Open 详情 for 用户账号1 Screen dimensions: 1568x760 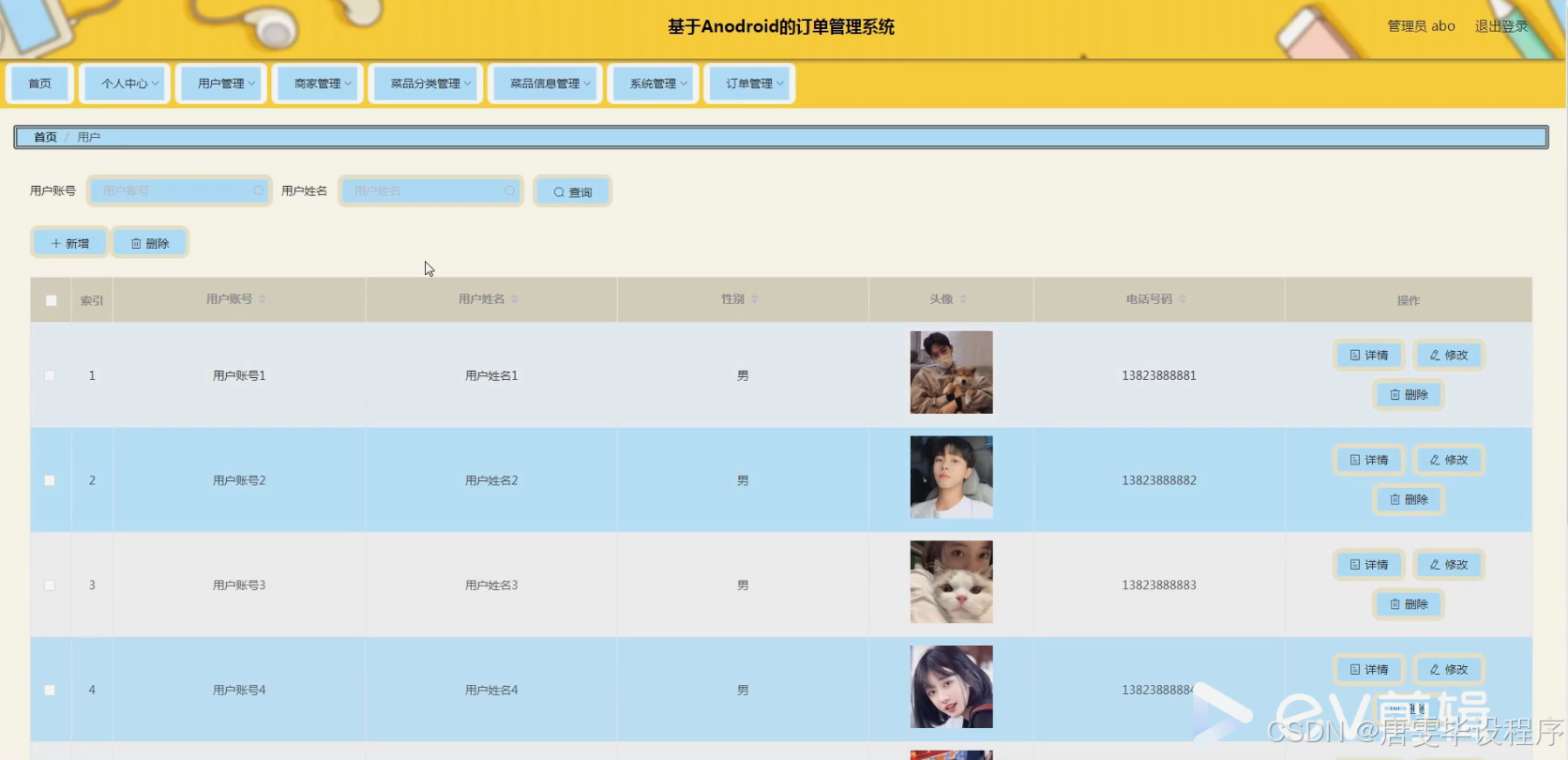pyautogui.click(x=1369, y=355)
